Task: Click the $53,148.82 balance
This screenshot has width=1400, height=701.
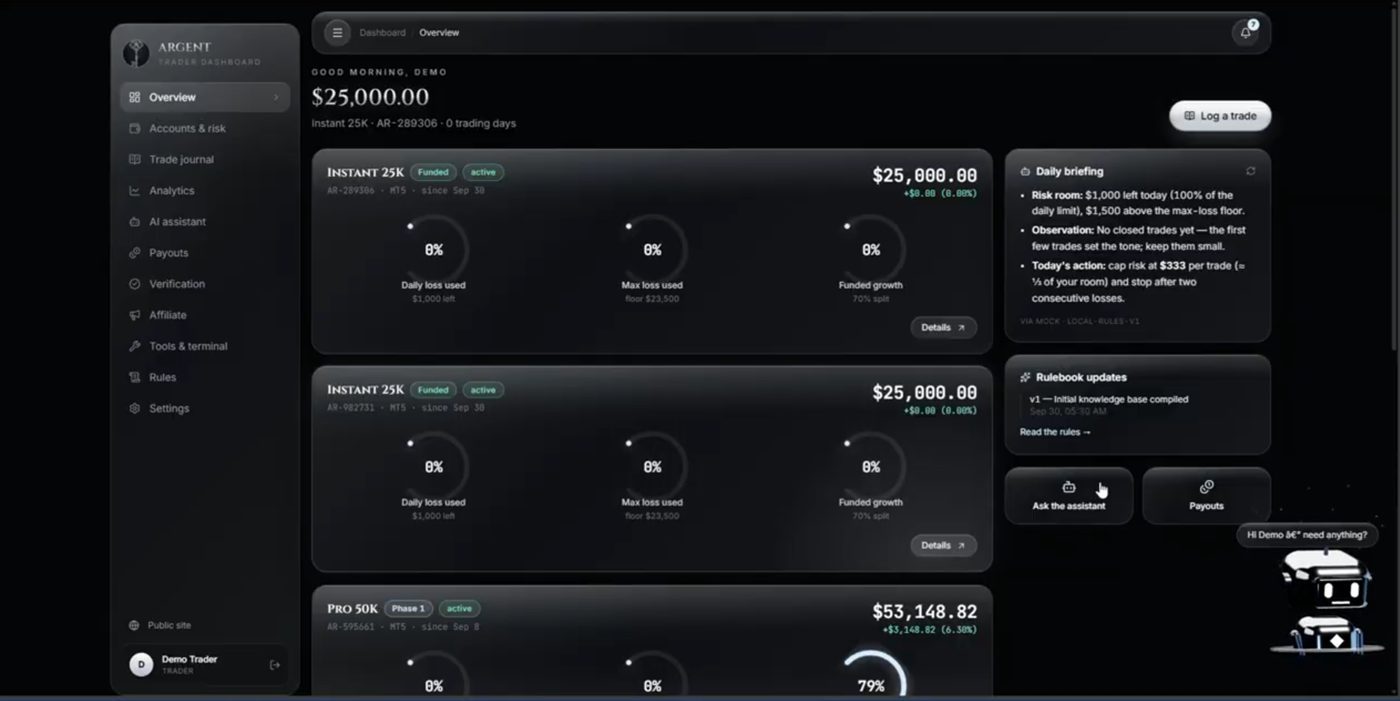Action: pyautogui.click(x=925, y=611)
